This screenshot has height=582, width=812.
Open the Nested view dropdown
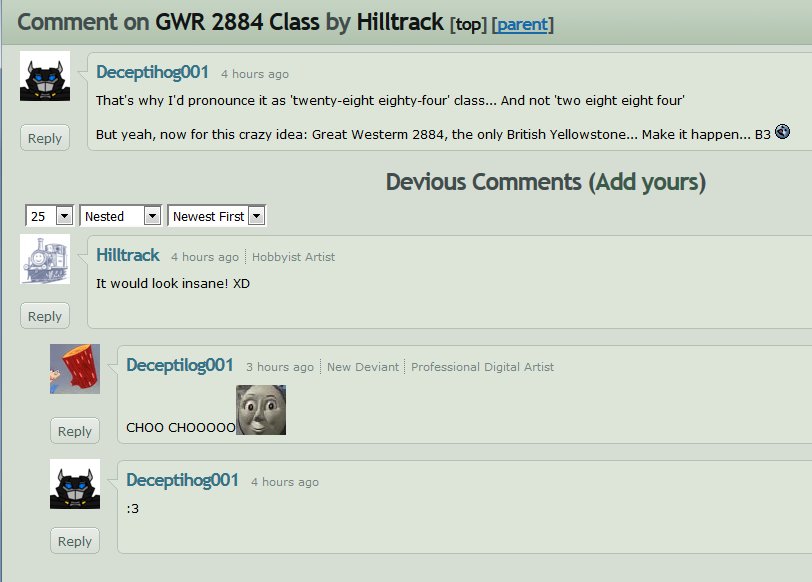121,216
